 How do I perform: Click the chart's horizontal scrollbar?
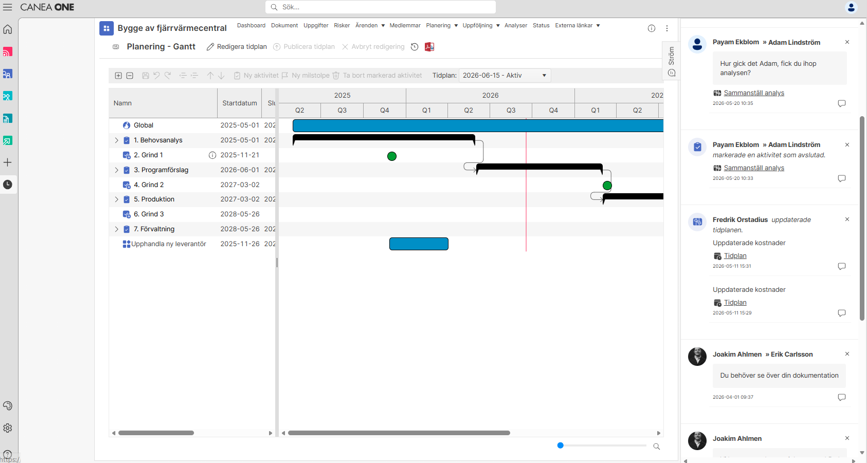[x=399, y=433]
